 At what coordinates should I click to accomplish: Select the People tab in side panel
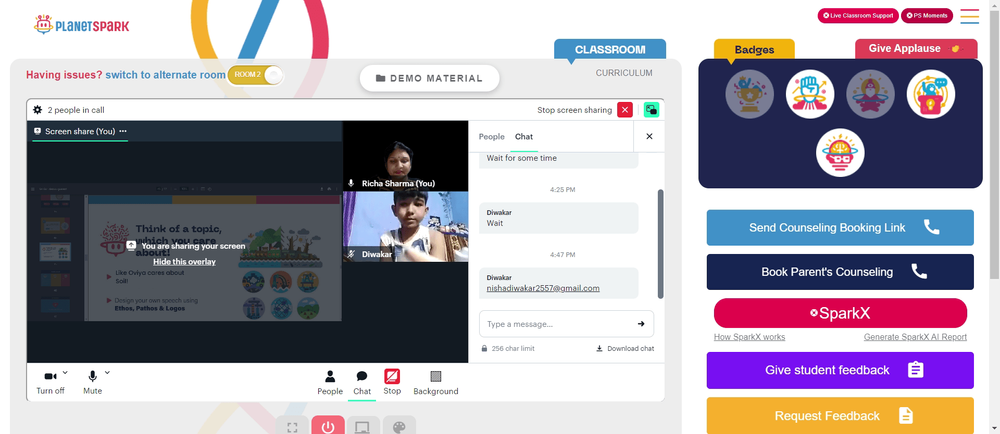[491, 136]
